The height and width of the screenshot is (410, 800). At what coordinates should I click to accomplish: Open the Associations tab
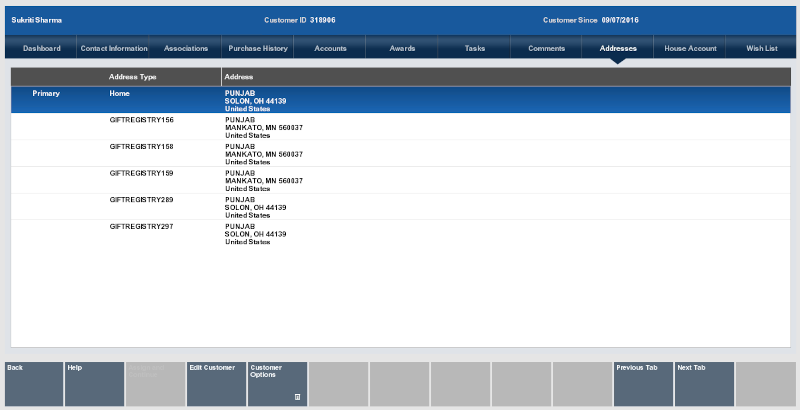186,48
